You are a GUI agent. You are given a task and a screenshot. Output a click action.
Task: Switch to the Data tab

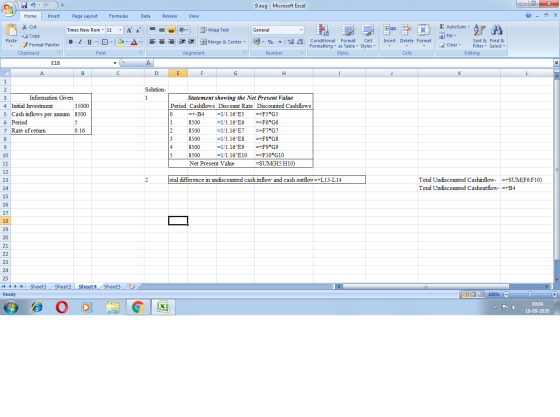[x=145, y=16]
